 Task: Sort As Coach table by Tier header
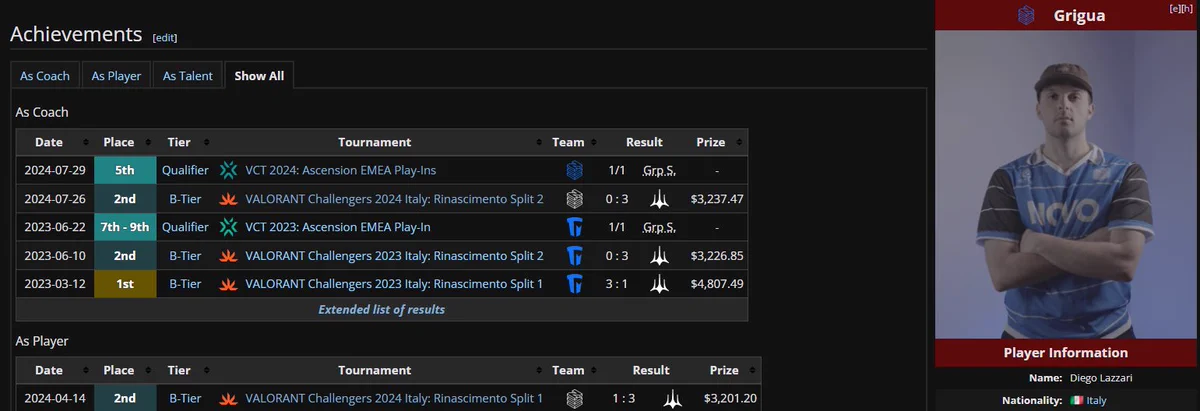coord(186,142)
